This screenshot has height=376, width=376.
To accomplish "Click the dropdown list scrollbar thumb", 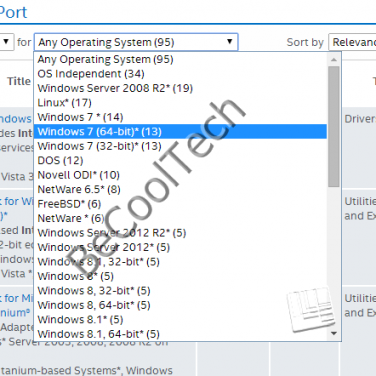I will click(x=334, y=127).
